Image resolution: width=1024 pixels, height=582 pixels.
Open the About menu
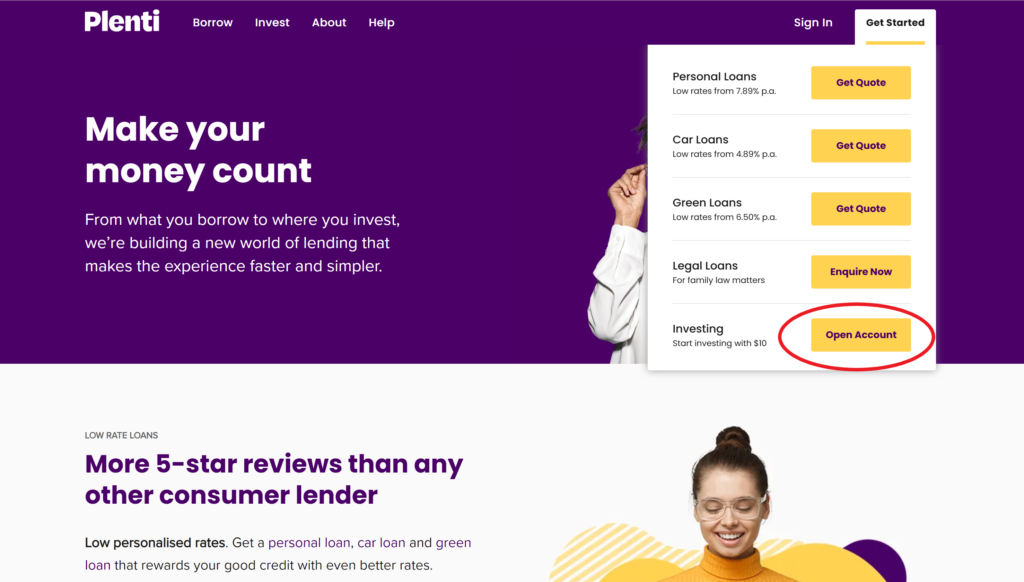coord(328,22)
